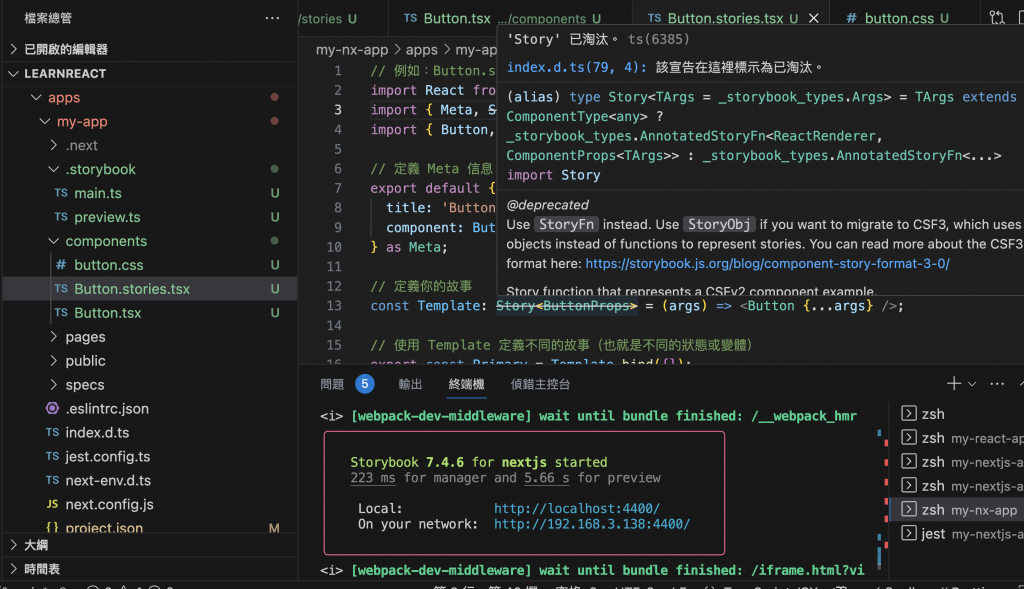Select the 終端機 terminal tab
The width and height of the screenshot is (1024, 589).
click(x=466, y=384)
